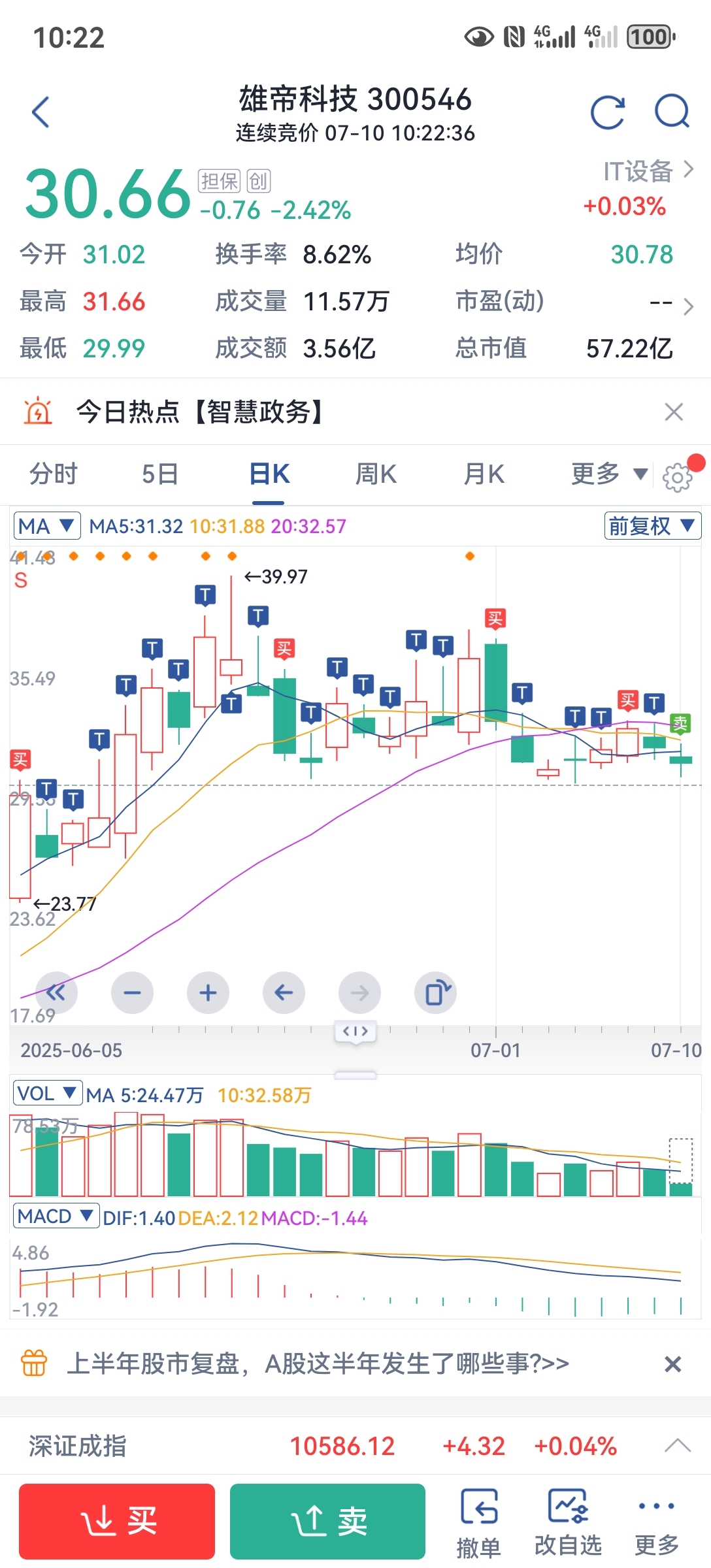Open the MACD indicator dropdown

(56, 1217)
